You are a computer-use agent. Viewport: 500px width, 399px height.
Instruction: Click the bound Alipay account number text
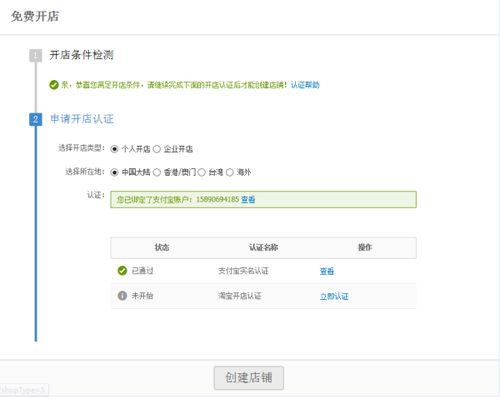217,199
